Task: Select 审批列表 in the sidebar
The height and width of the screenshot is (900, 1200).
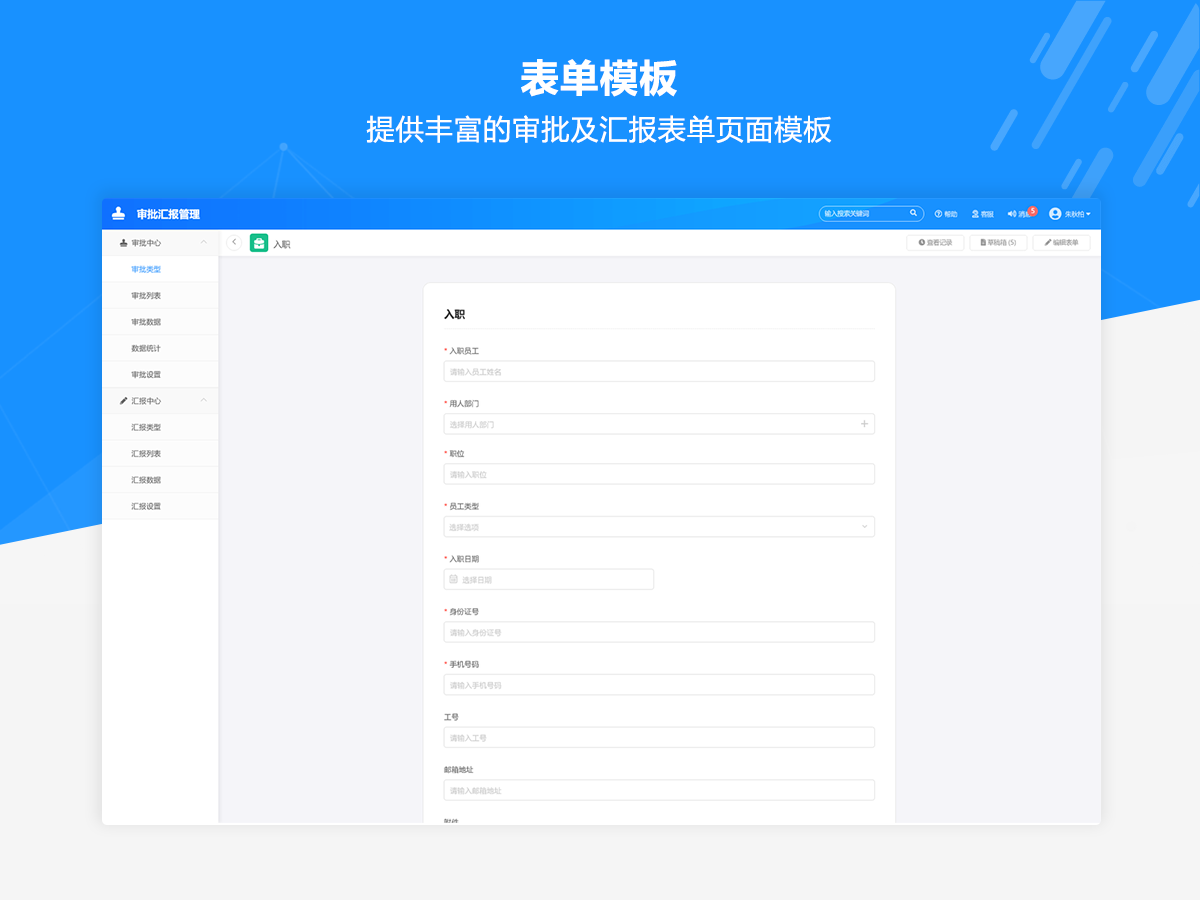Action: (146, 296)
